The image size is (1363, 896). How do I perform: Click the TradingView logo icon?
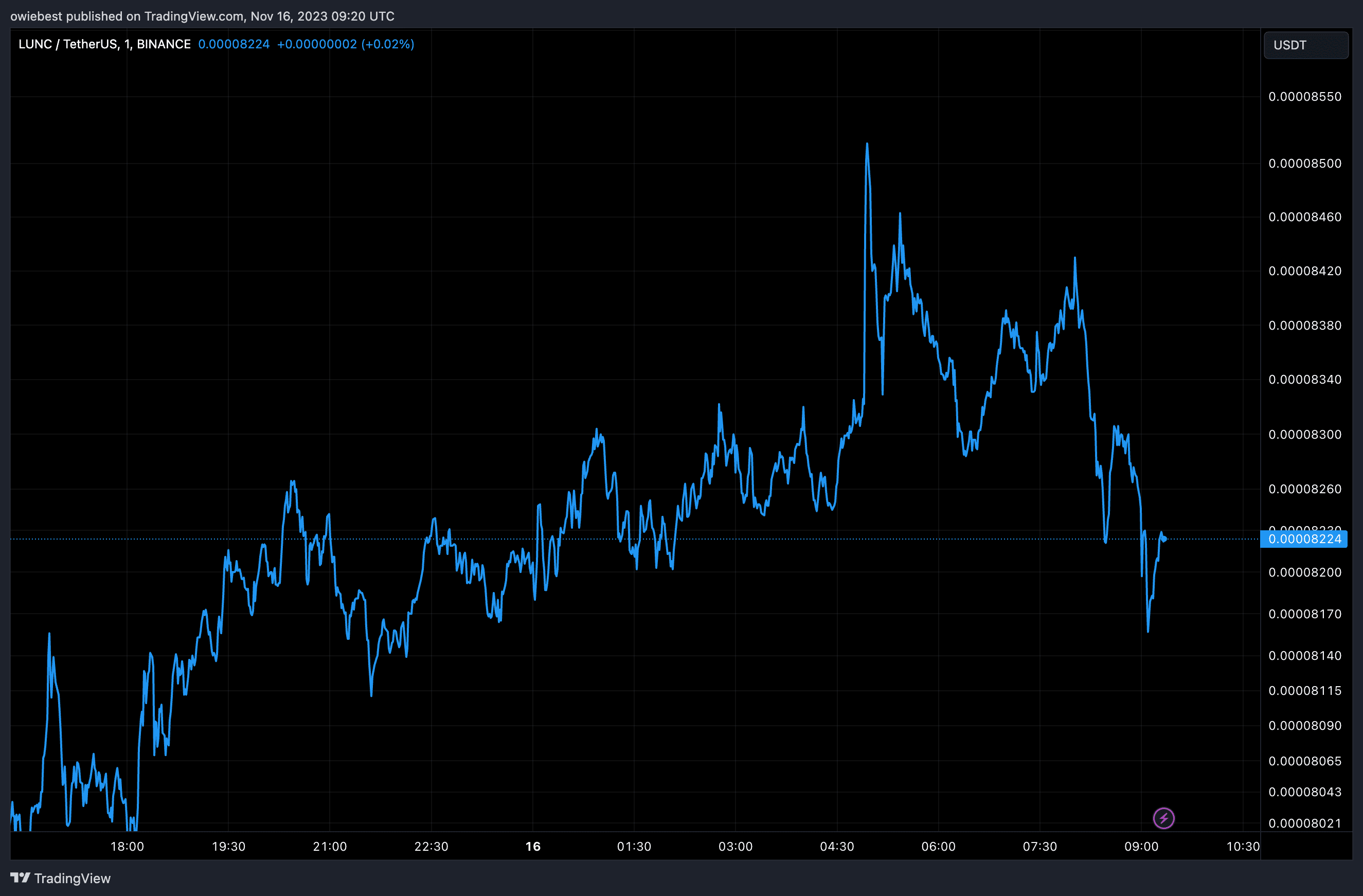tap(20, 877)
